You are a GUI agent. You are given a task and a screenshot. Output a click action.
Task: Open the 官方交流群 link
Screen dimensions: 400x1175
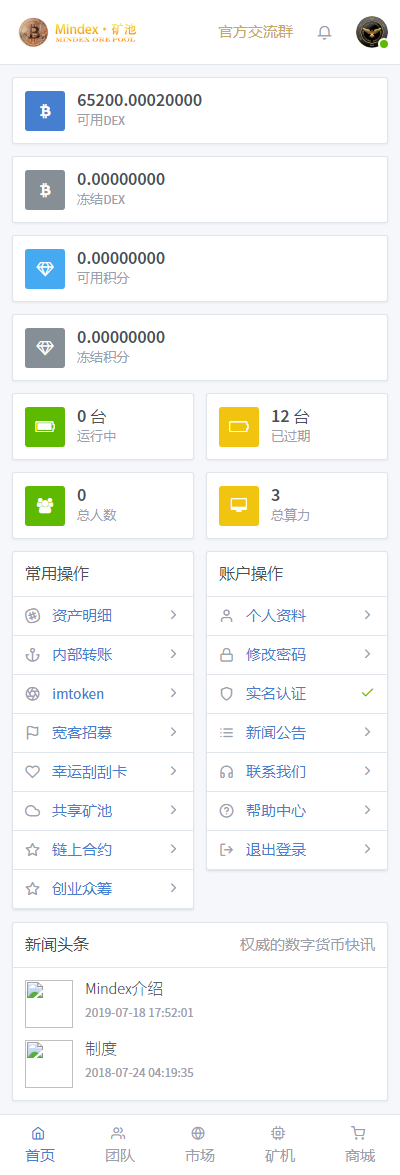[255, 32]
